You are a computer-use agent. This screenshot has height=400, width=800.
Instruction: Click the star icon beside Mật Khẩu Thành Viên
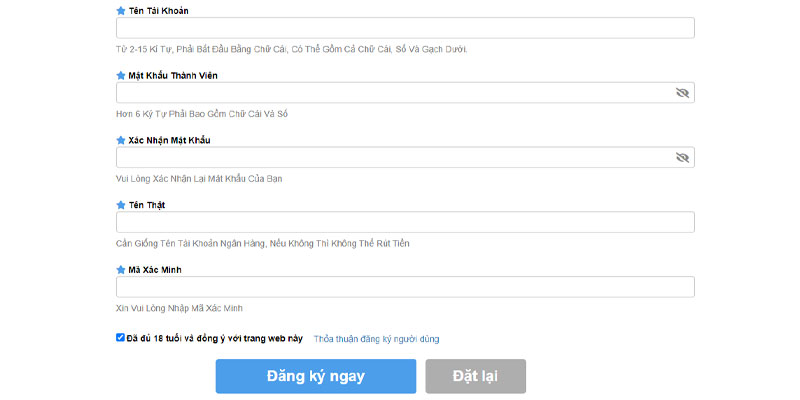(x=120, y=76)
